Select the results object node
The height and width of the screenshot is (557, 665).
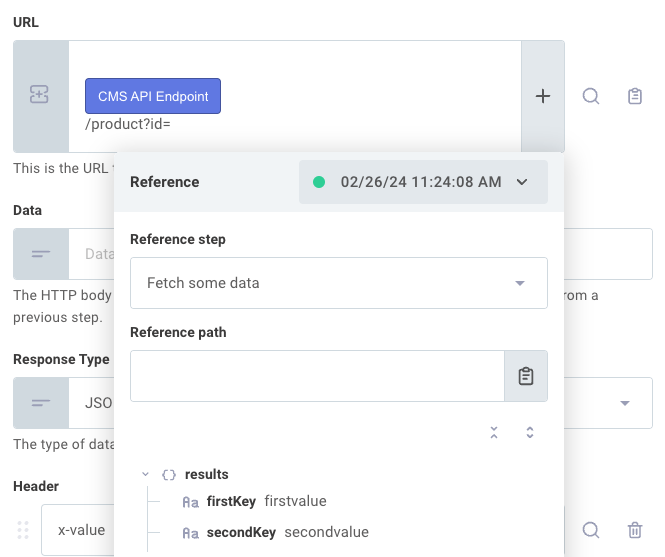pyautogui.click(x=207, y=474)
